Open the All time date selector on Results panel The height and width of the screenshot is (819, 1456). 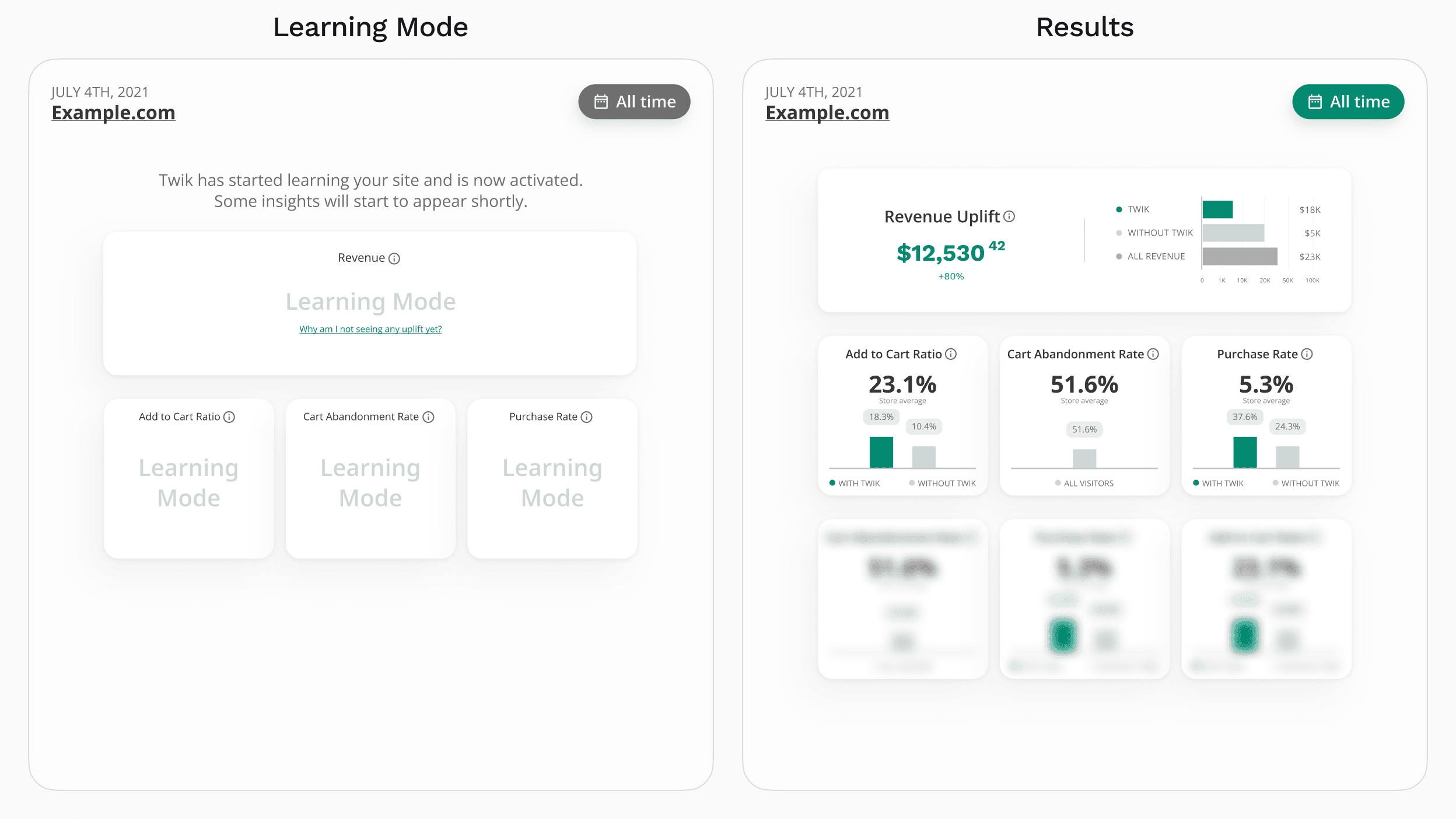coord(1348,101)
